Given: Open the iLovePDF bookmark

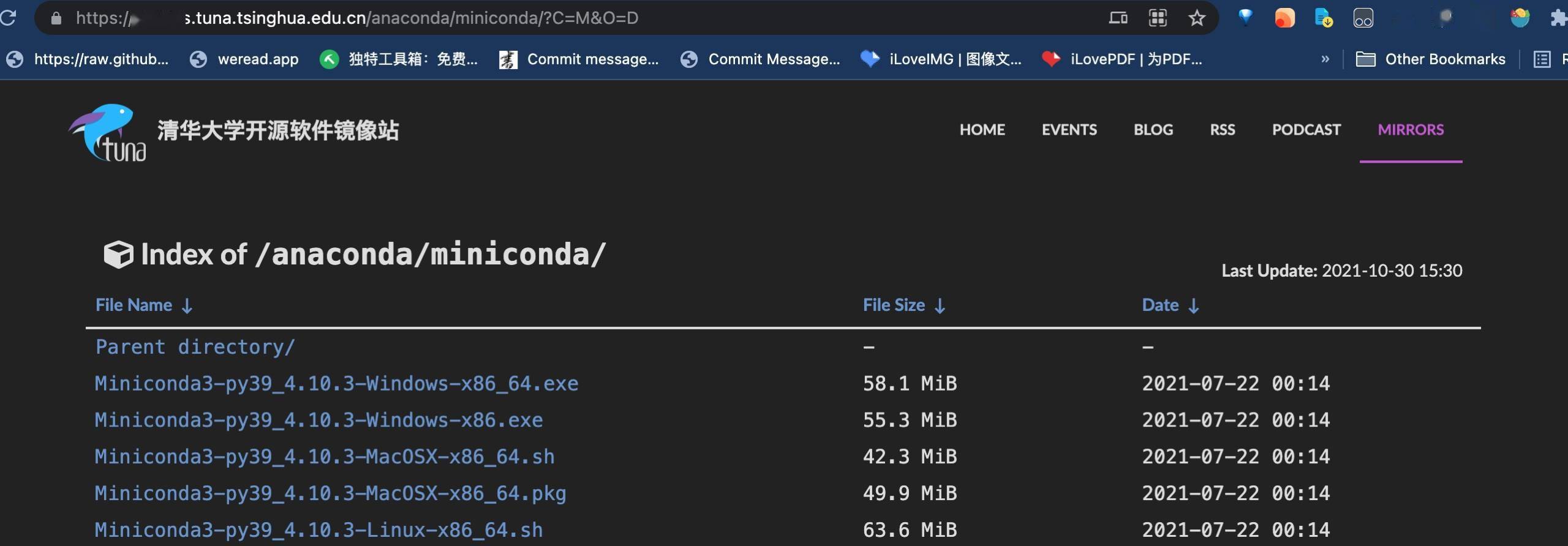Looking at the screenshot, I should pos(1122,59).
